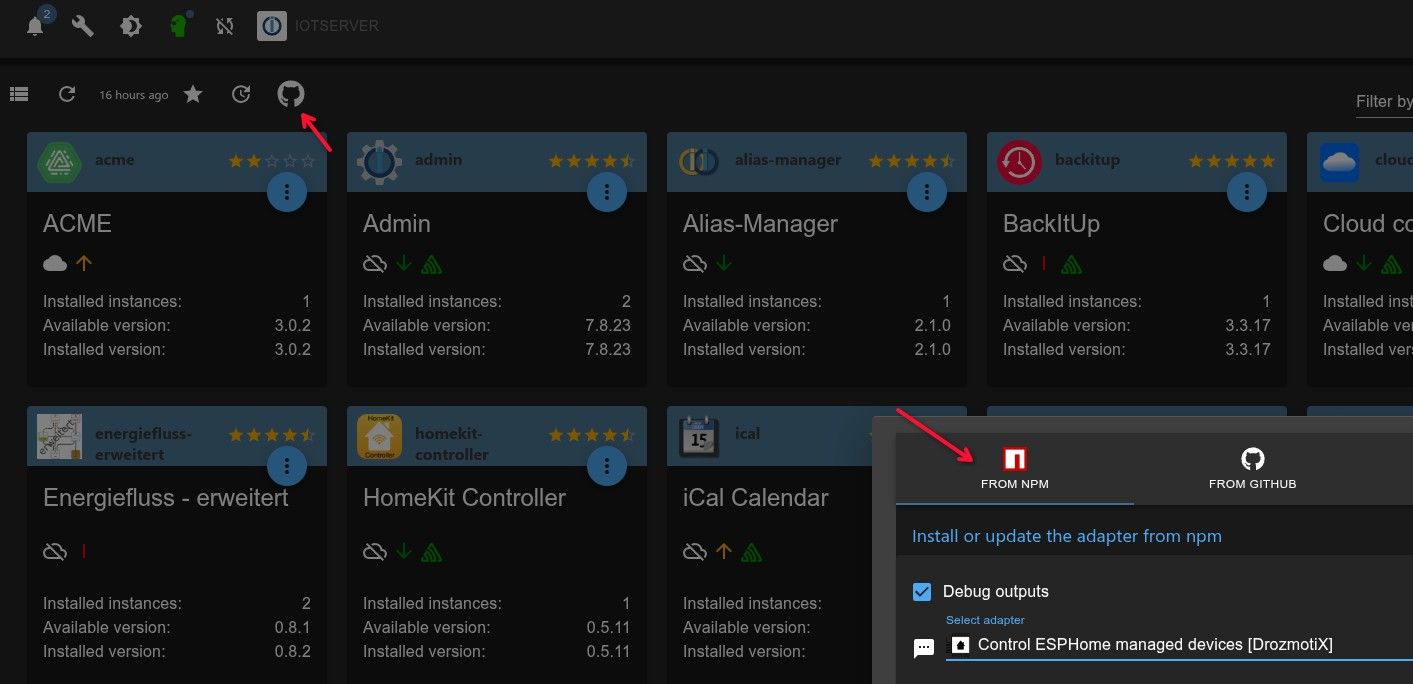This screenshot has width=1413, height=684.
Task: Open the wrench settings icon
Action: [83, 26]
